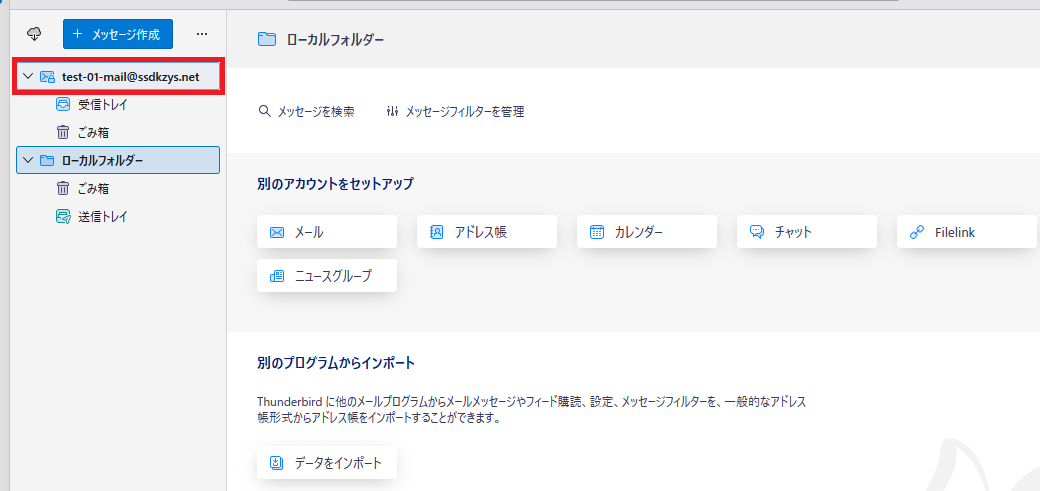The height and width of the screenshot is (491, 1040).
Task: Open the 送信トレイ outbox folder
Action: point(102,216)
